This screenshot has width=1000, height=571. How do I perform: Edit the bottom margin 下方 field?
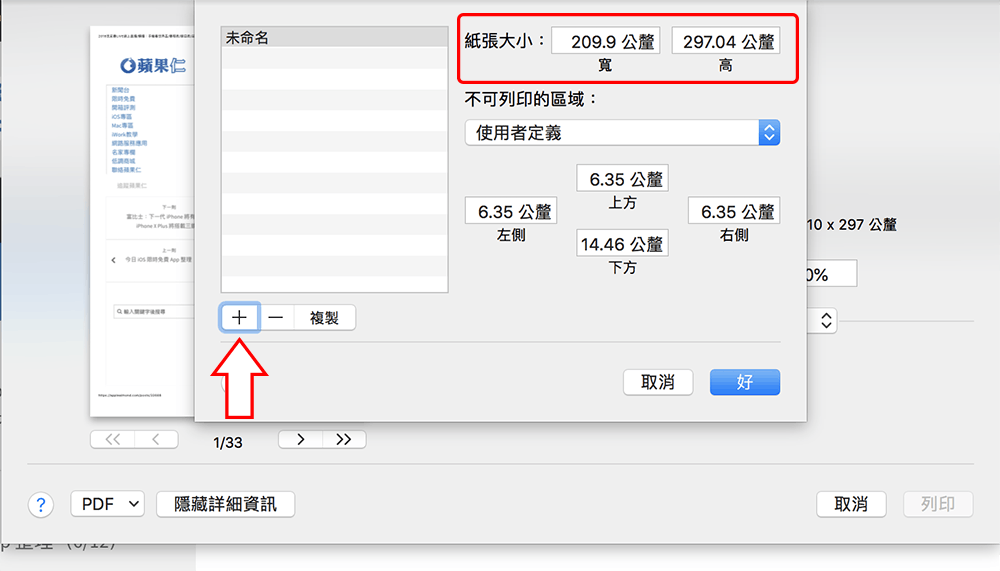622,243
